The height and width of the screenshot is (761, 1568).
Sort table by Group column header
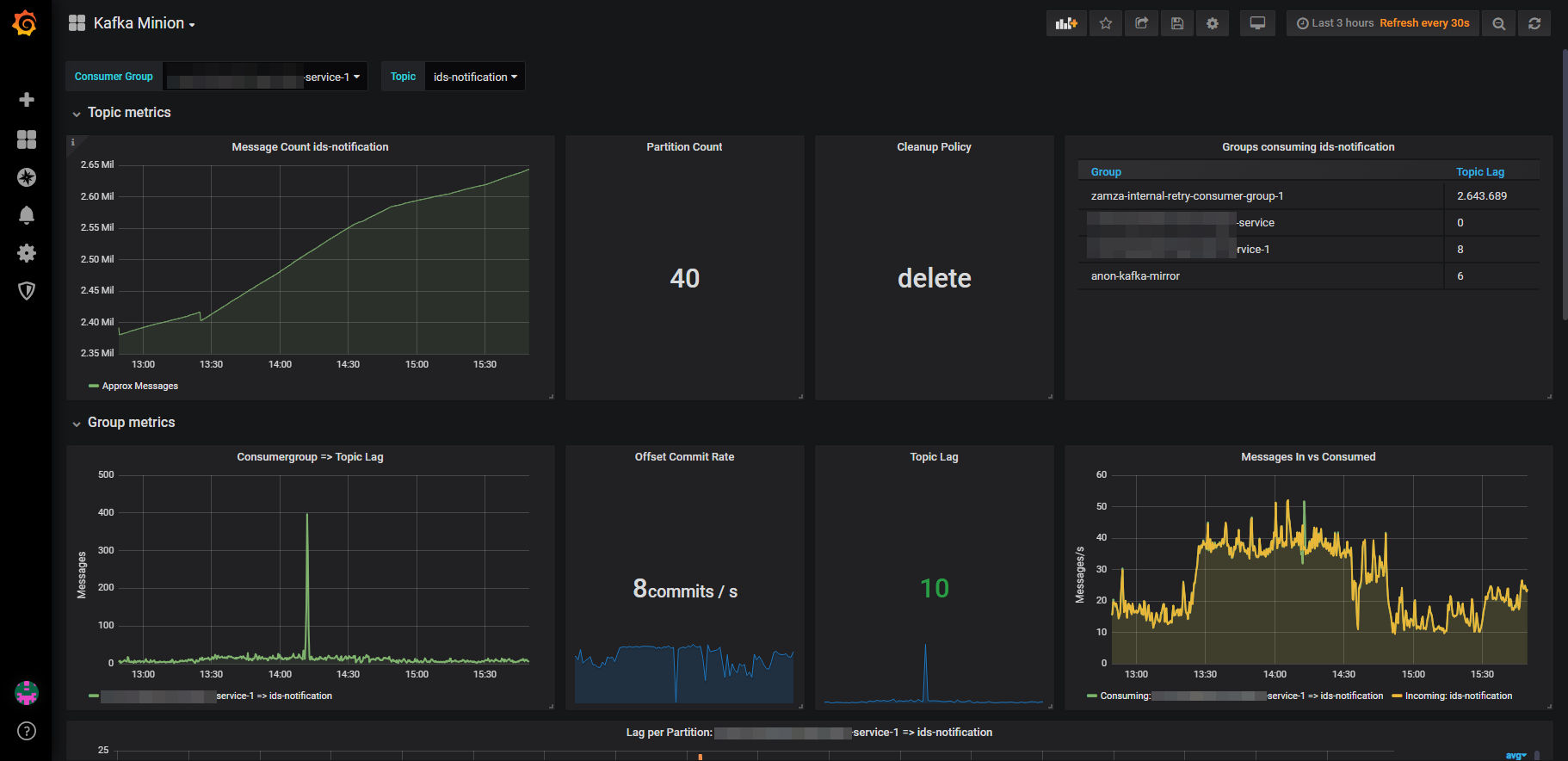click(x=1106, y=172)
